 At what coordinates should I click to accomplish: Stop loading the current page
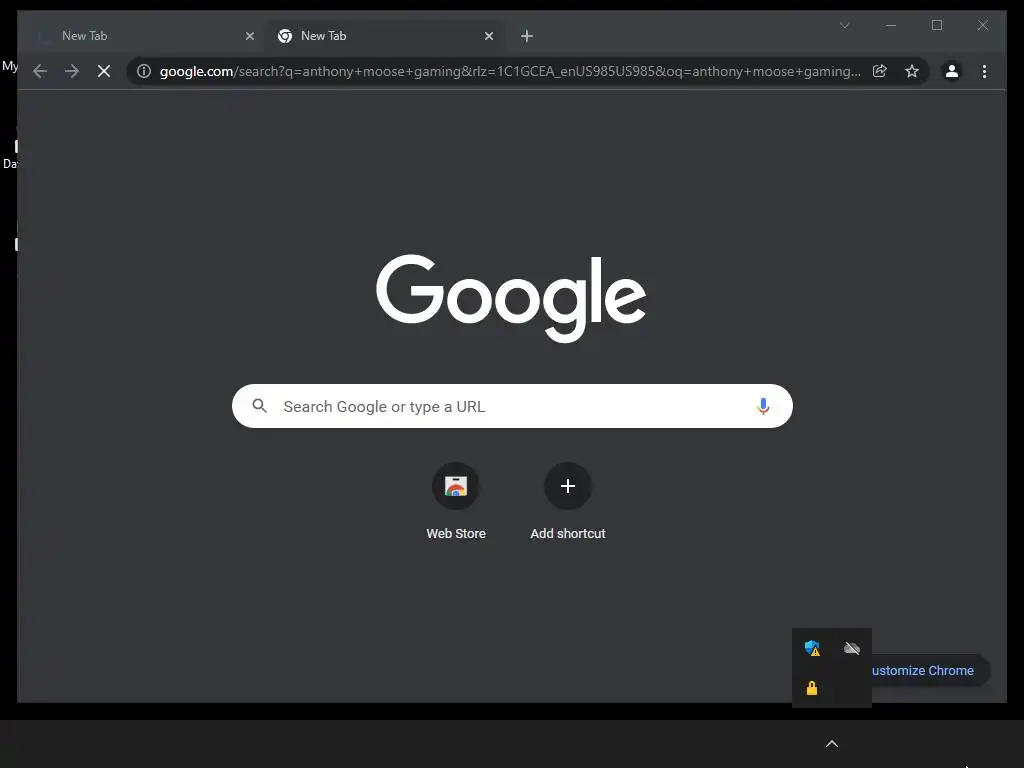(104, 71)
